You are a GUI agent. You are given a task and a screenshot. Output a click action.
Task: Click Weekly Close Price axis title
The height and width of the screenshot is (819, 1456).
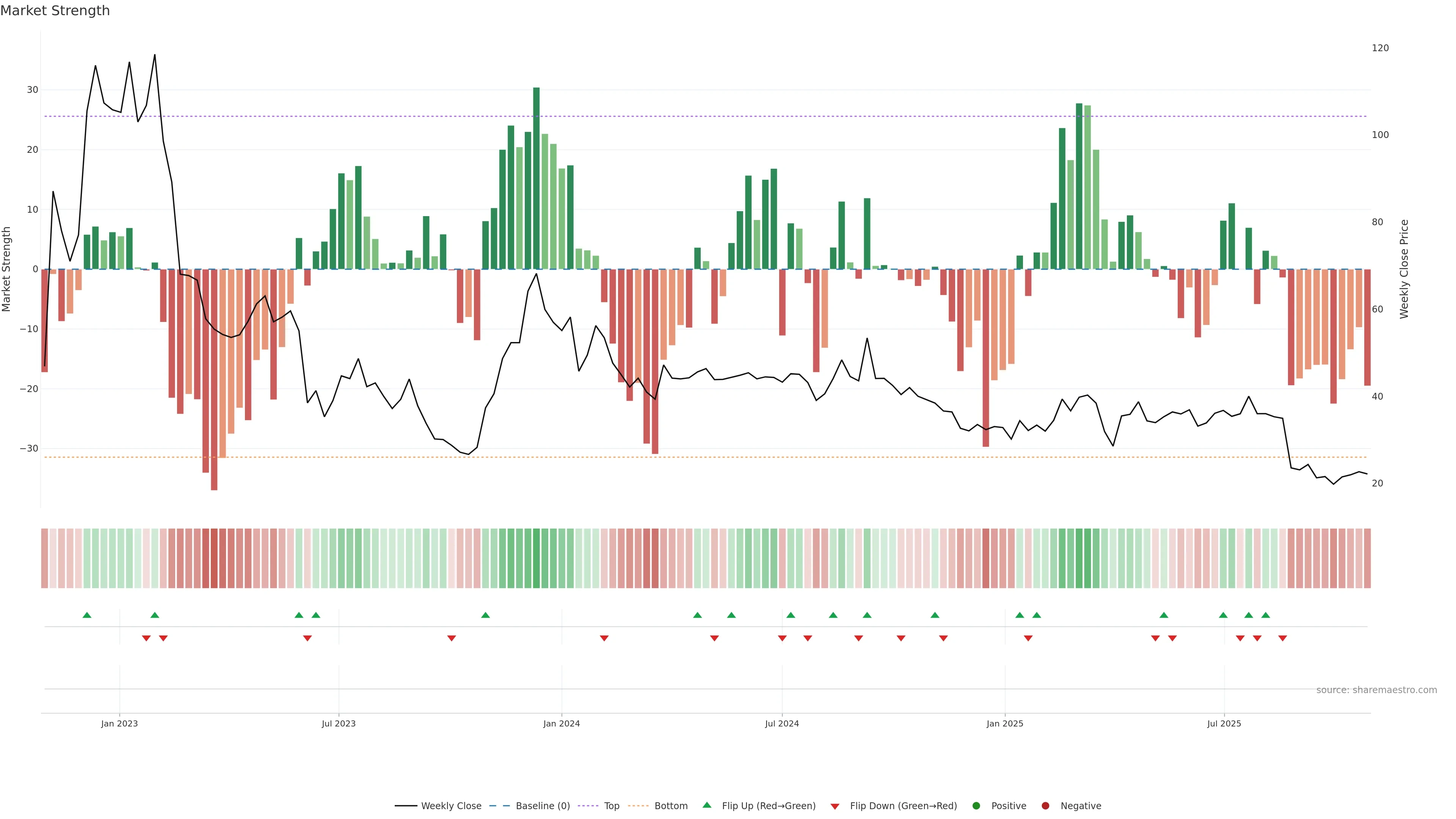[x=1404, y=269]
